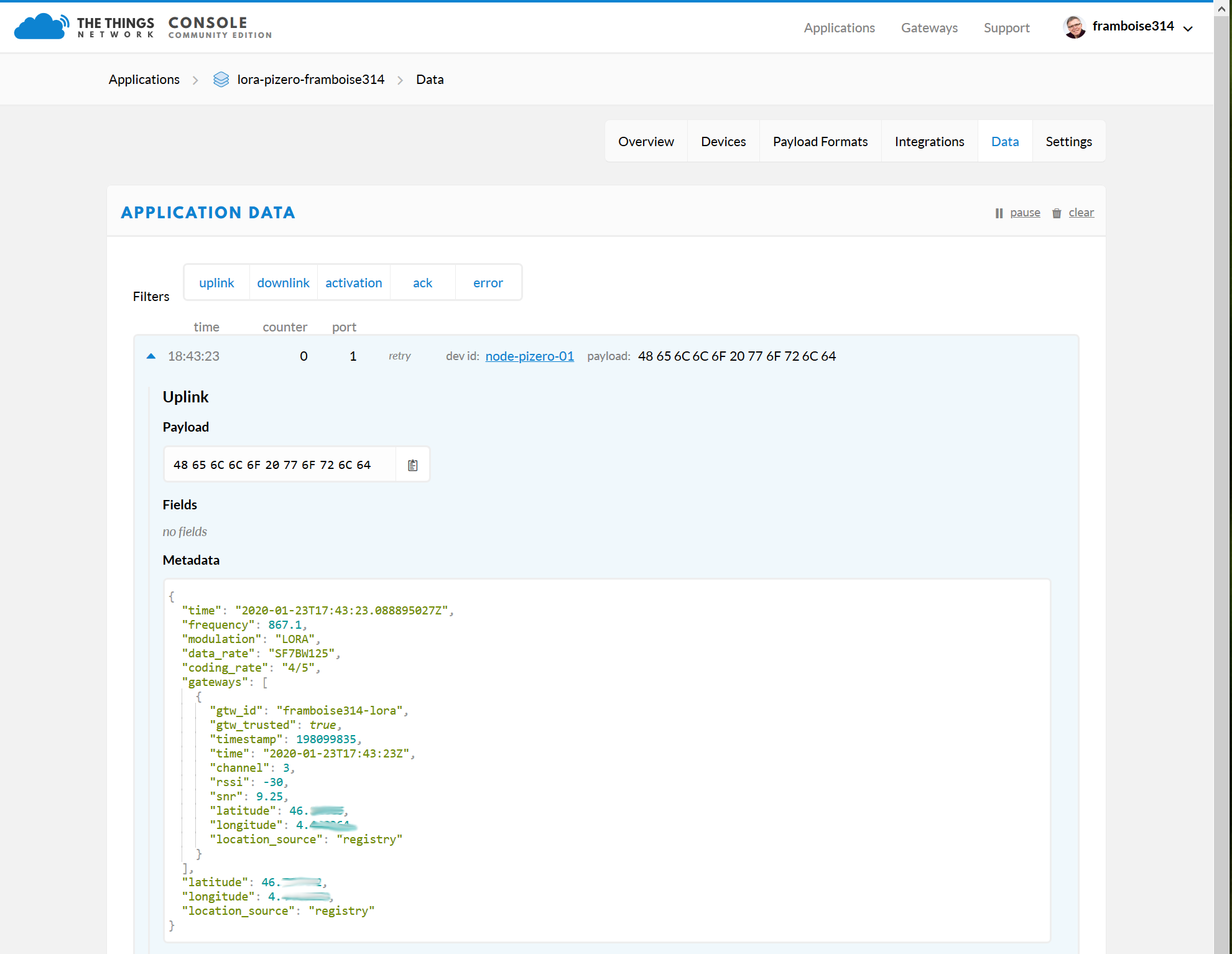Open Support in top navigation
The height and width of the screenshot is (954, 1232).
tap(1006, 28)
